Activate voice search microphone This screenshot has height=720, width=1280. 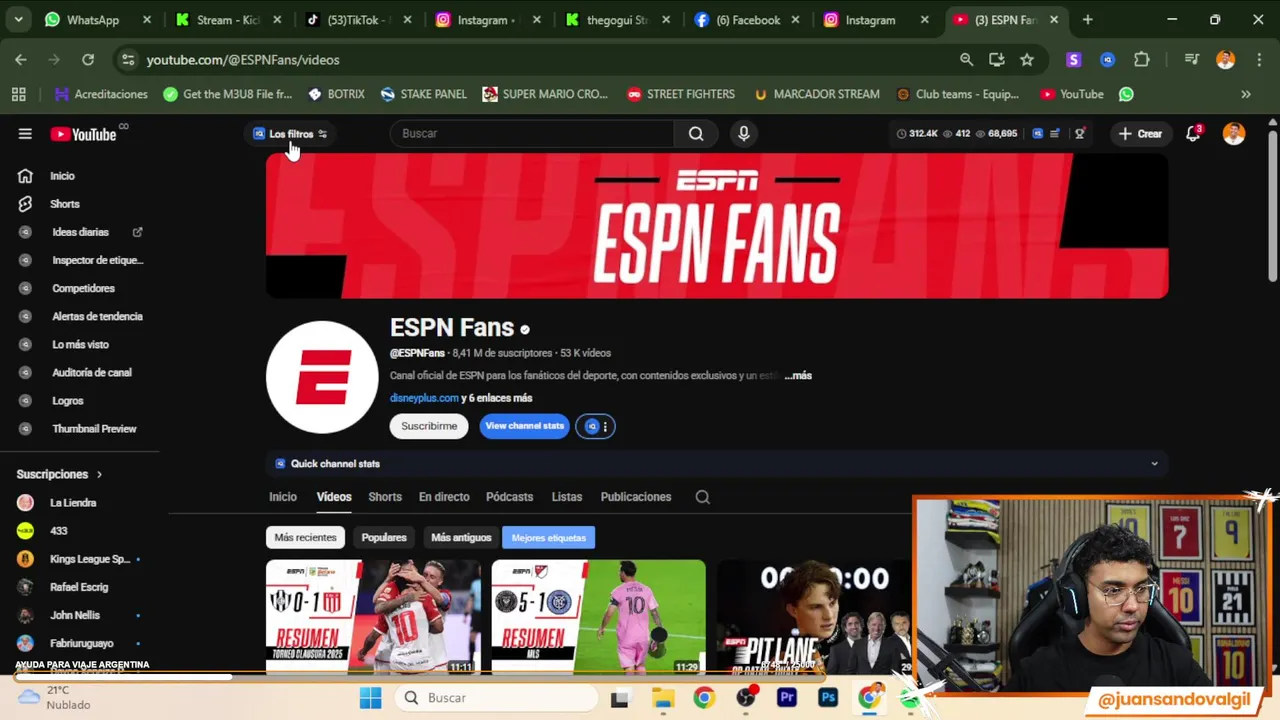click(743, 133)
